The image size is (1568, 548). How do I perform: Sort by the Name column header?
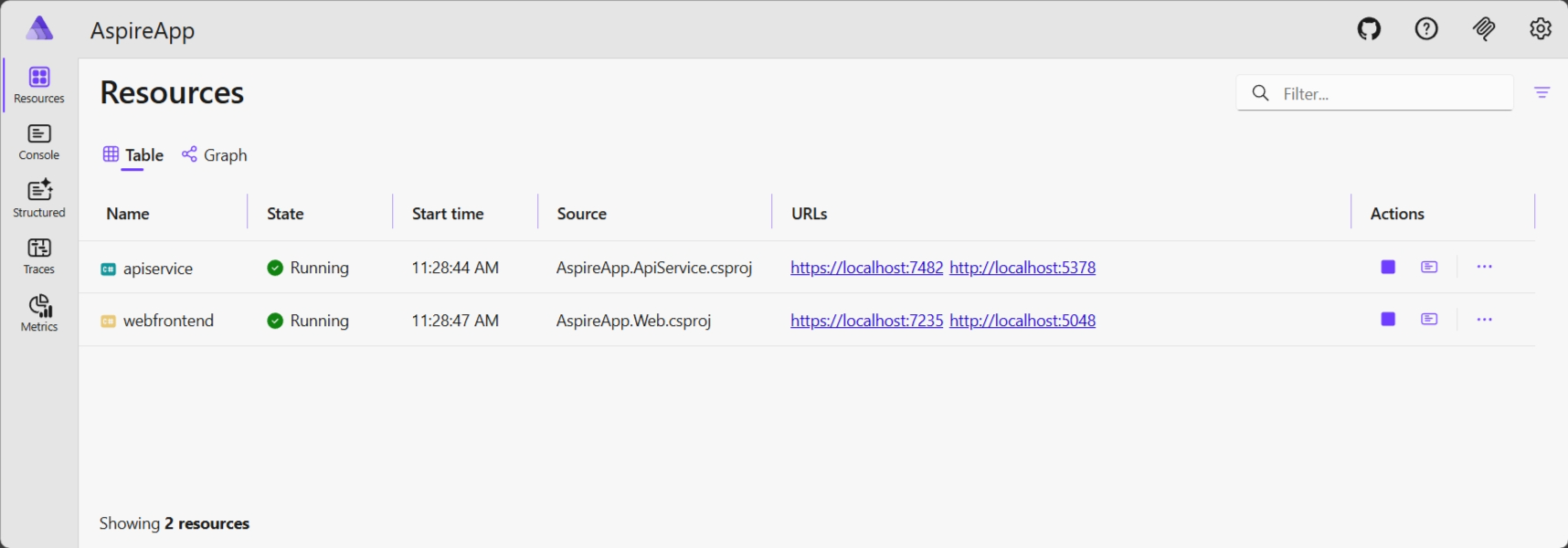pyautogui.click(x=128, y=214)
